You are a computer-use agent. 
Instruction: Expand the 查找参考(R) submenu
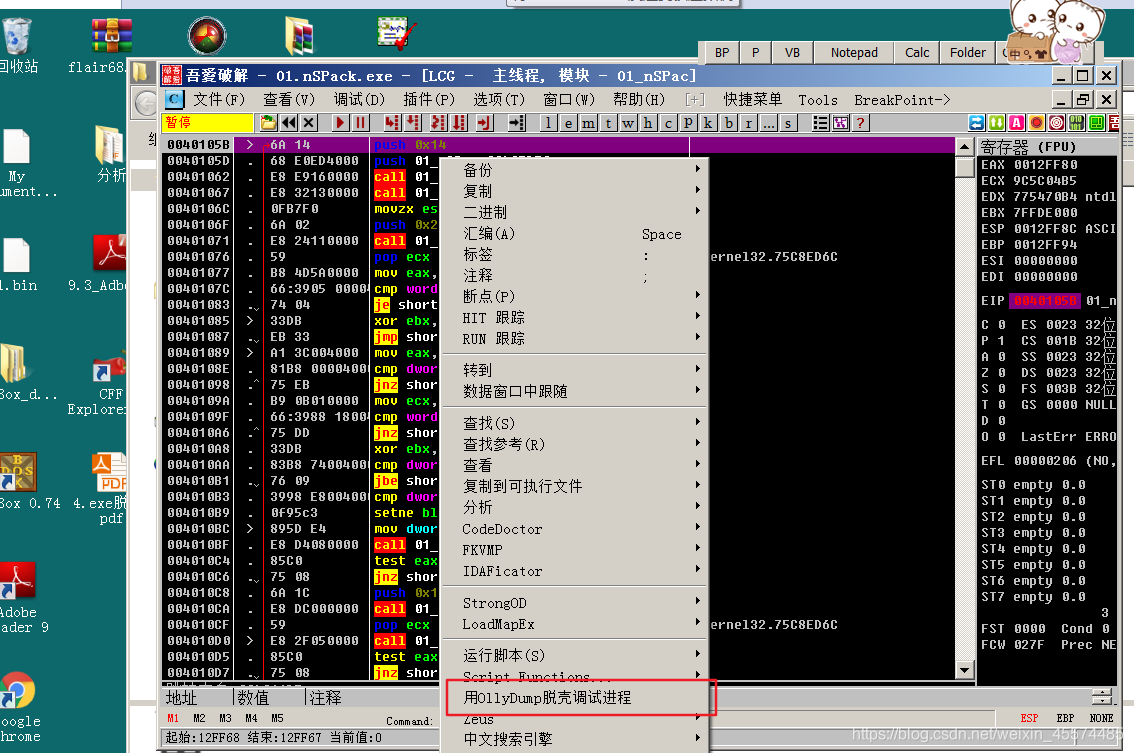574,444
